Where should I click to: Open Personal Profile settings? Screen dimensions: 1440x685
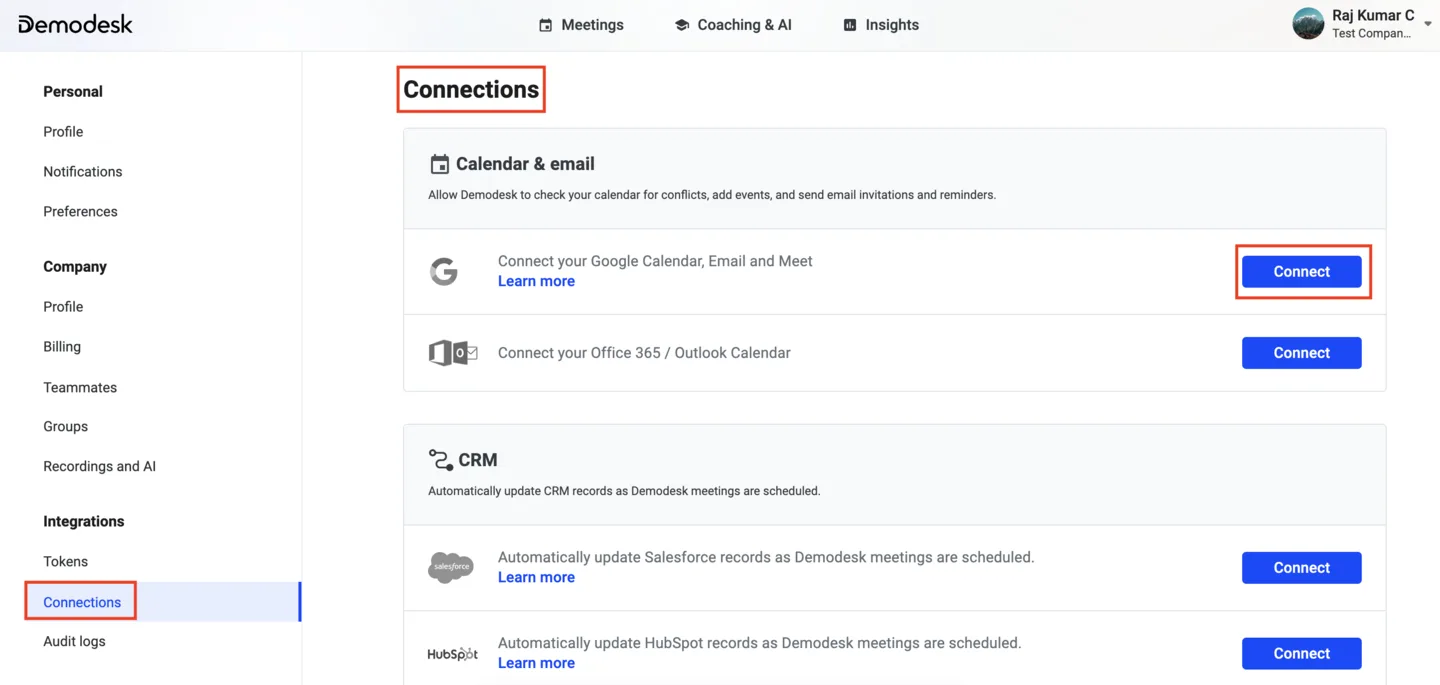pyautogui.click(x=63, y=132)
